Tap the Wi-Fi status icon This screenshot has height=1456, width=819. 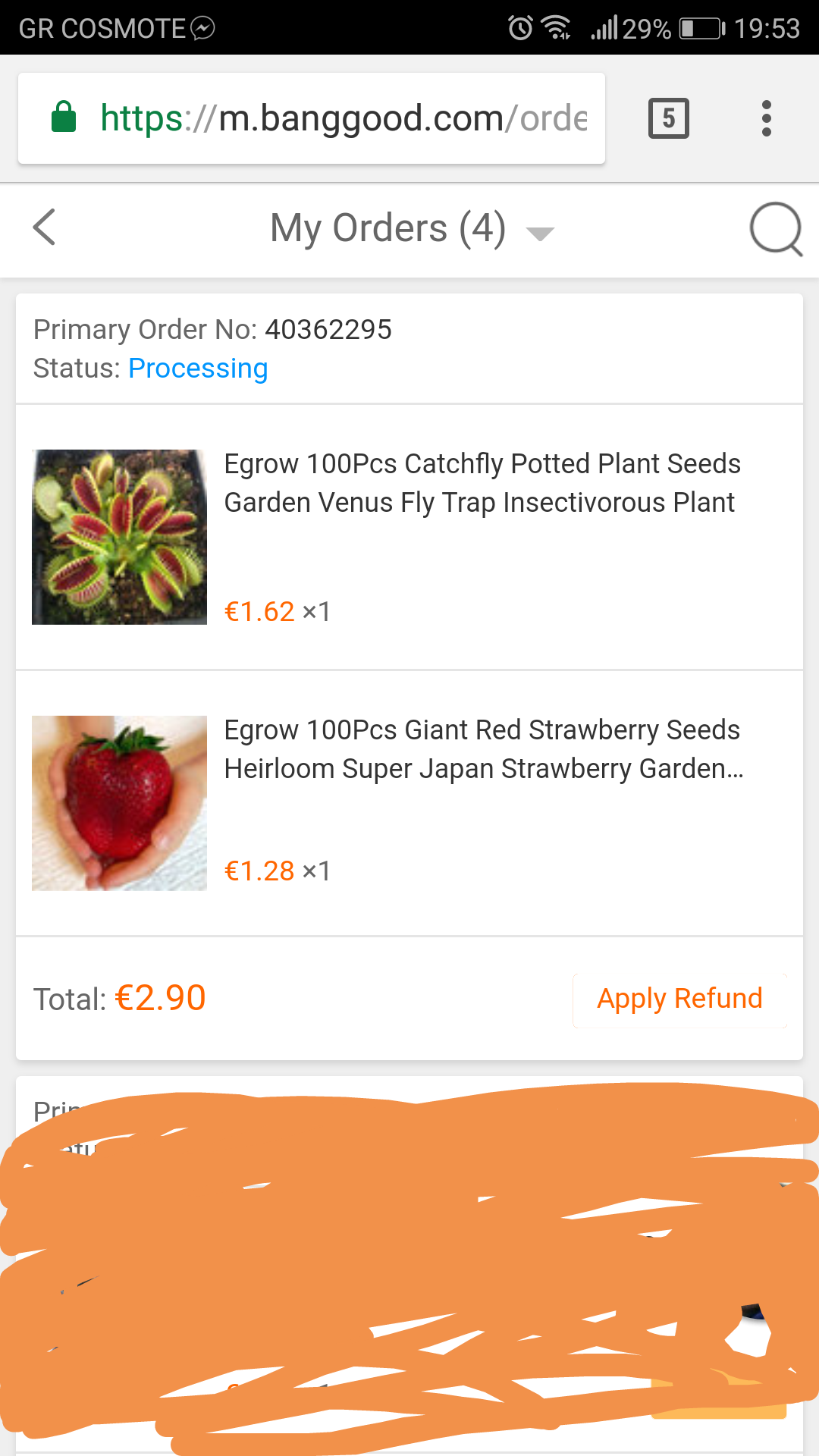click(557, 29)
